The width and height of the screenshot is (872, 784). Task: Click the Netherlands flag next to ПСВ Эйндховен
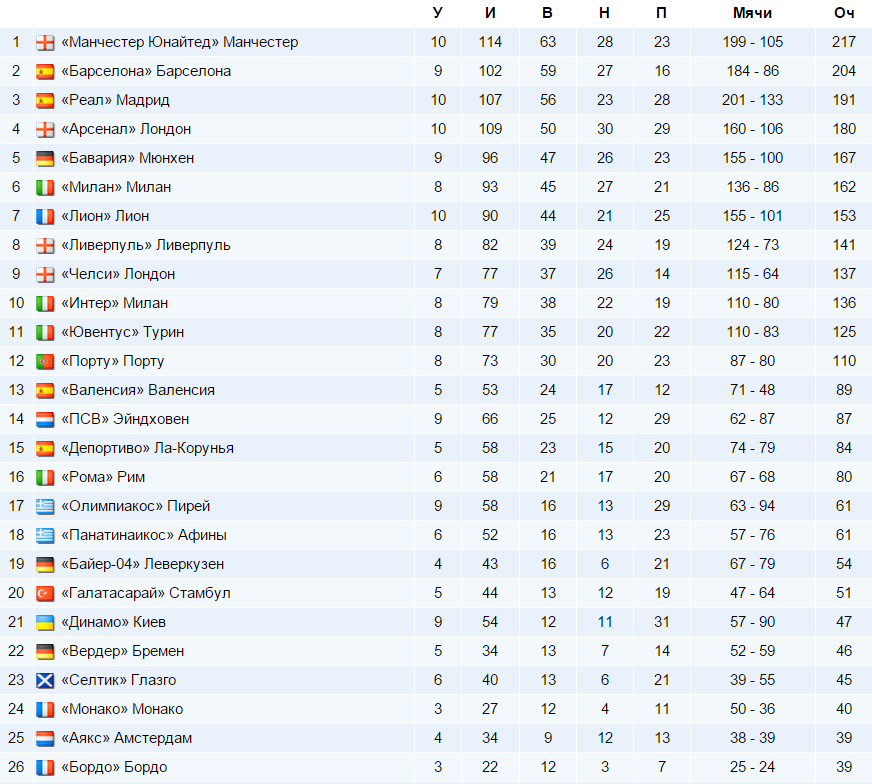(x=45, y=420)
